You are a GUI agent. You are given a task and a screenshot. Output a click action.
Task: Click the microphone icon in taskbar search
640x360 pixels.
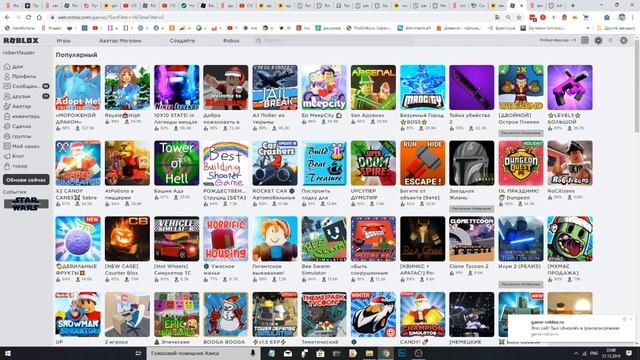253,353
